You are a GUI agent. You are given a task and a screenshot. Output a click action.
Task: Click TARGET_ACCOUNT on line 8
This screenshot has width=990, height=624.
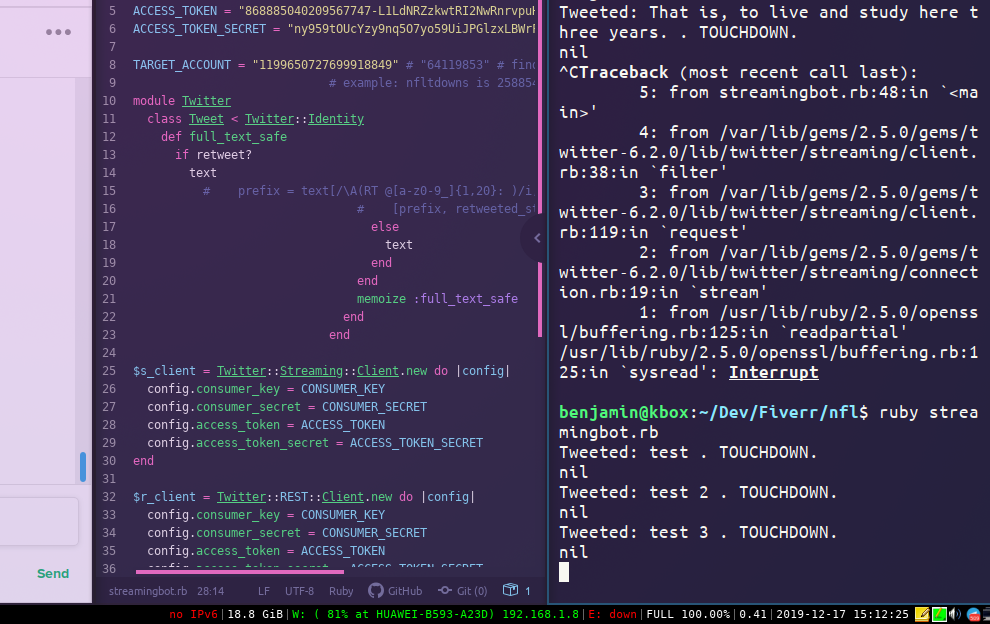click(182, 64)
